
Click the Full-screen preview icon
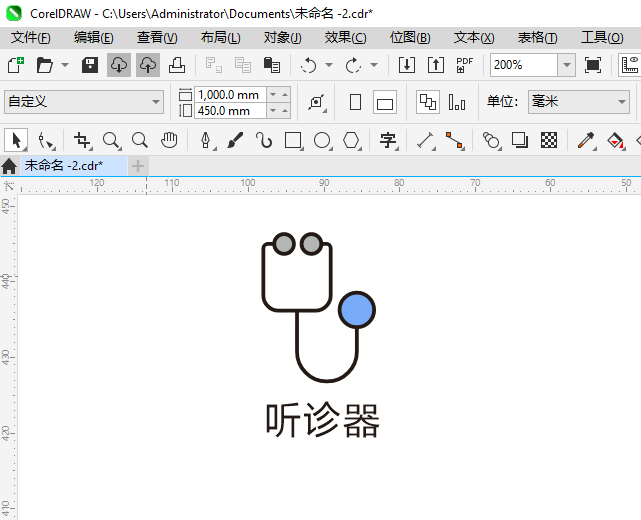(593, 65)
